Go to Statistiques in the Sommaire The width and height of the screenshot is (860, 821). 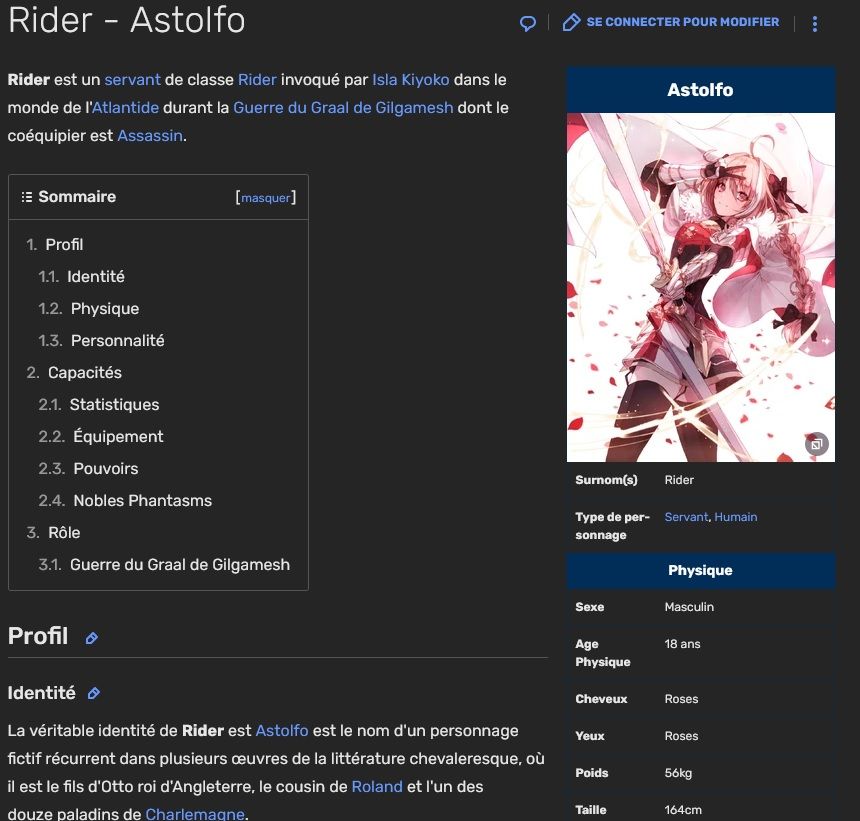[114, 404]
